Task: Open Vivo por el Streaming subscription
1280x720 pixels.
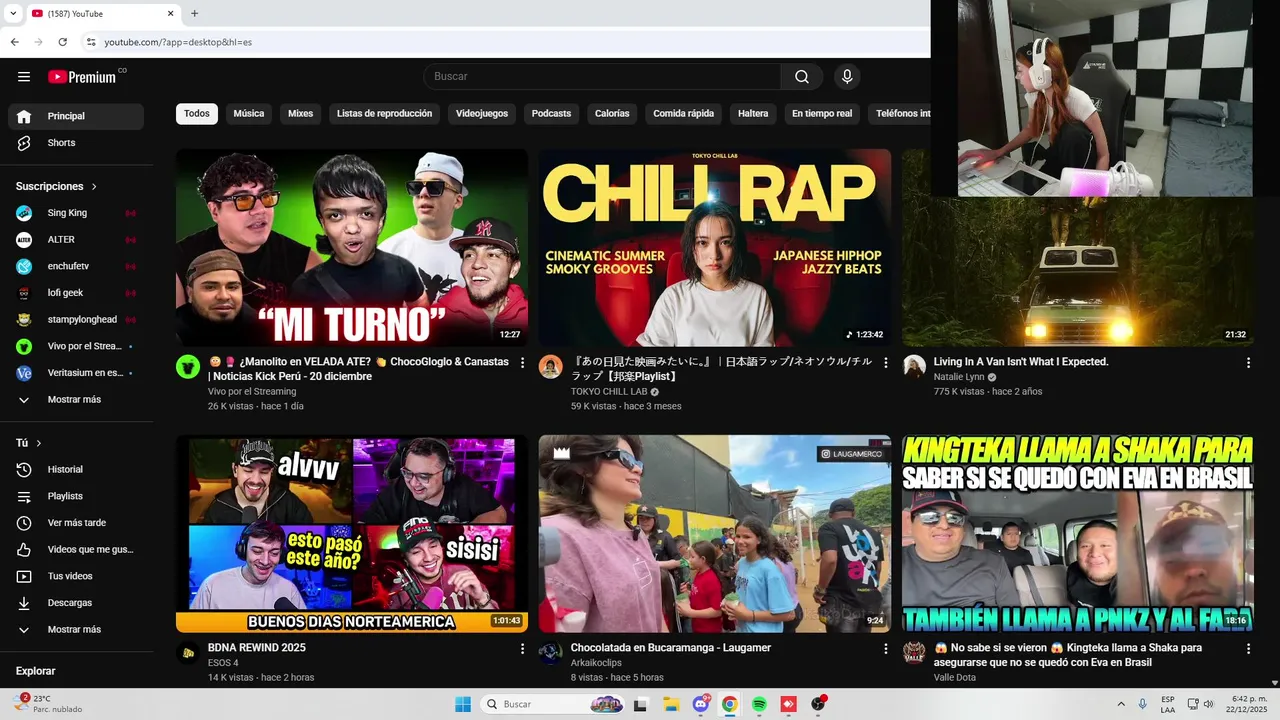Action: [76, 346]
